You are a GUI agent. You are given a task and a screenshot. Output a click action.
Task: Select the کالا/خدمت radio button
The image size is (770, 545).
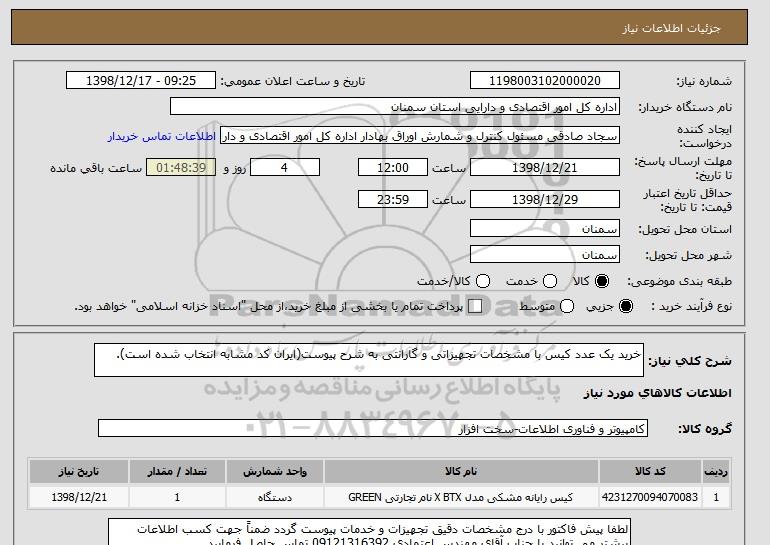483,281
